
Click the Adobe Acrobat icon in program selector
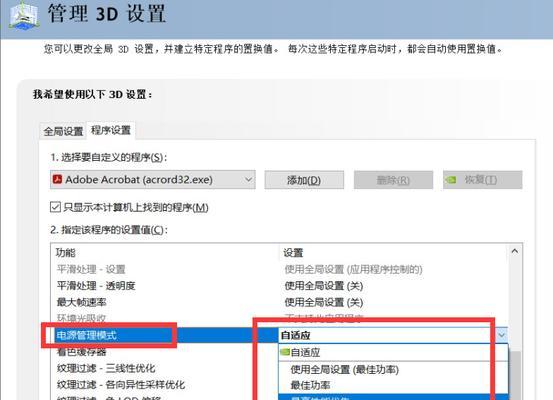click(x=57, y=180)
